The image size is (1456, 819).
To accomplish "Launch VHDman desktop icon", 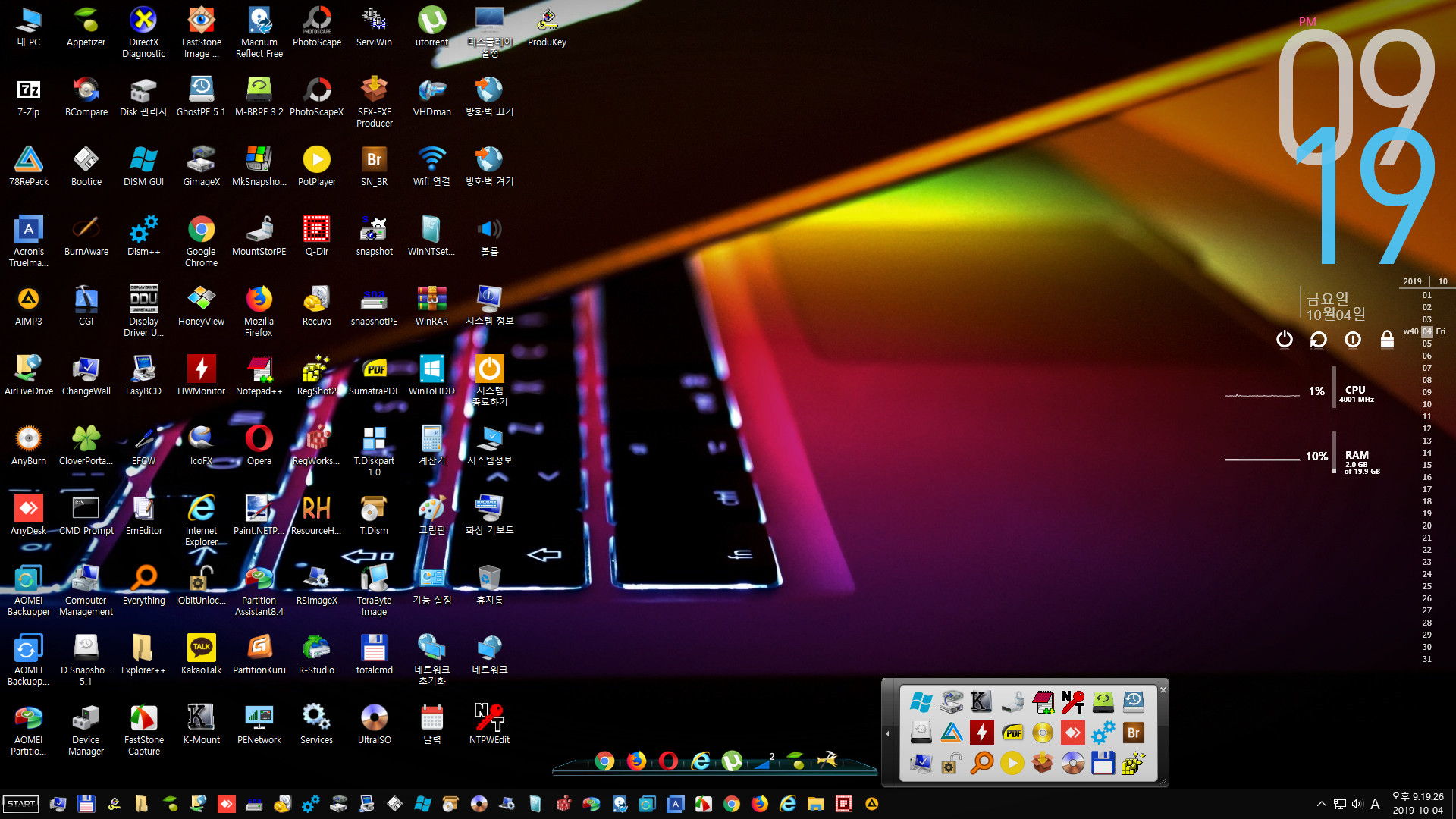I will coord(431,97).
